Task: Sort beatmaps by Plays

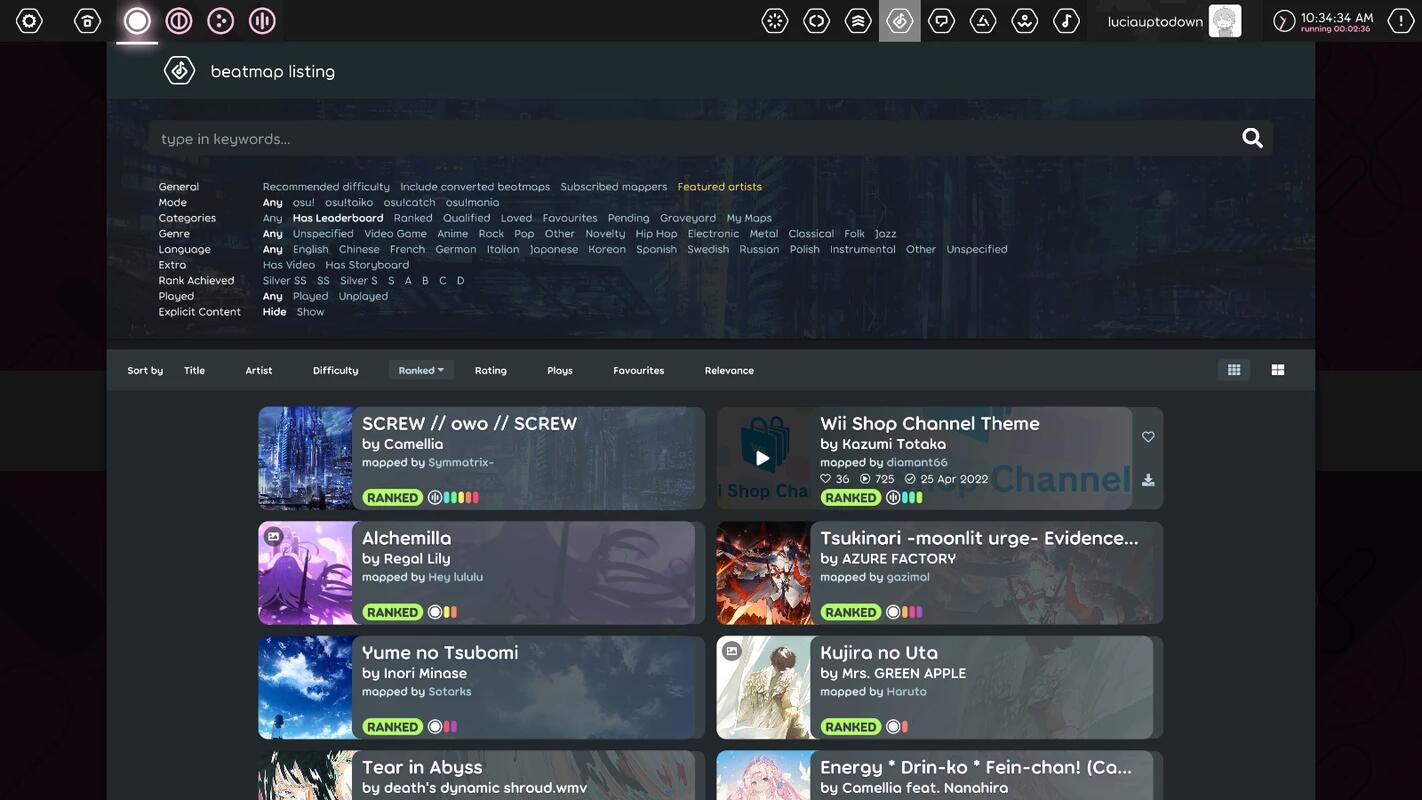Action: click(560, 371)
